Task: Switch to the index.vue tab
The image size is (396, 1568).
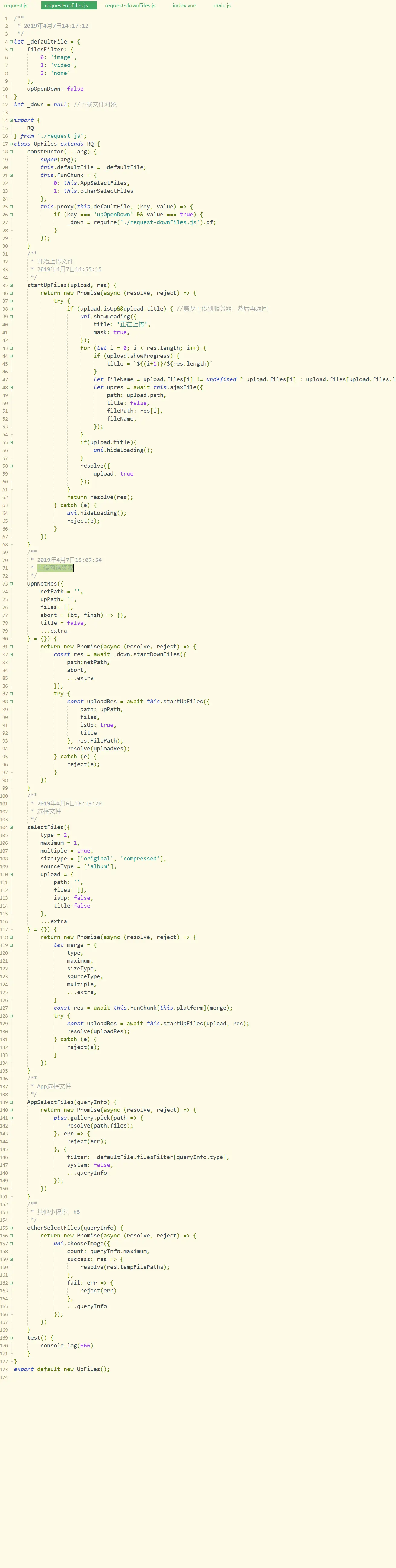Action: [x=184, y=5]
